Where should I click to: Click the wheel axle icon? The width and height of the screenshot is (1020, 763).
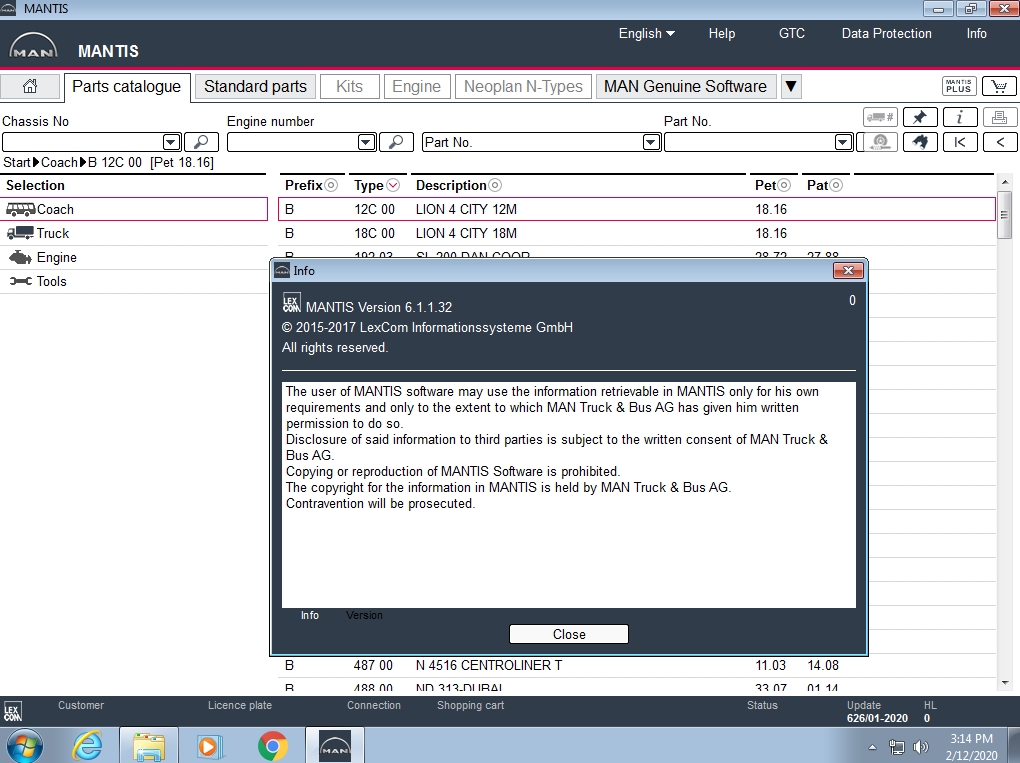(879, 142)
